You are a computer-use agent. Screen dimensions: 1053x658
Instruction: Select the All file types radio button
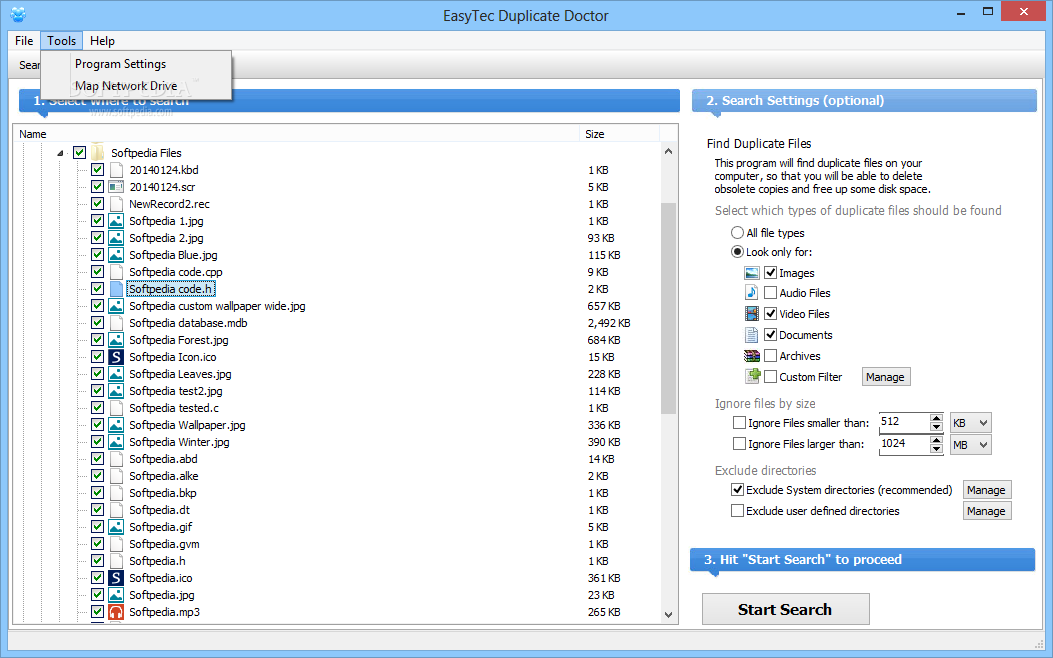tap(737, 232)
